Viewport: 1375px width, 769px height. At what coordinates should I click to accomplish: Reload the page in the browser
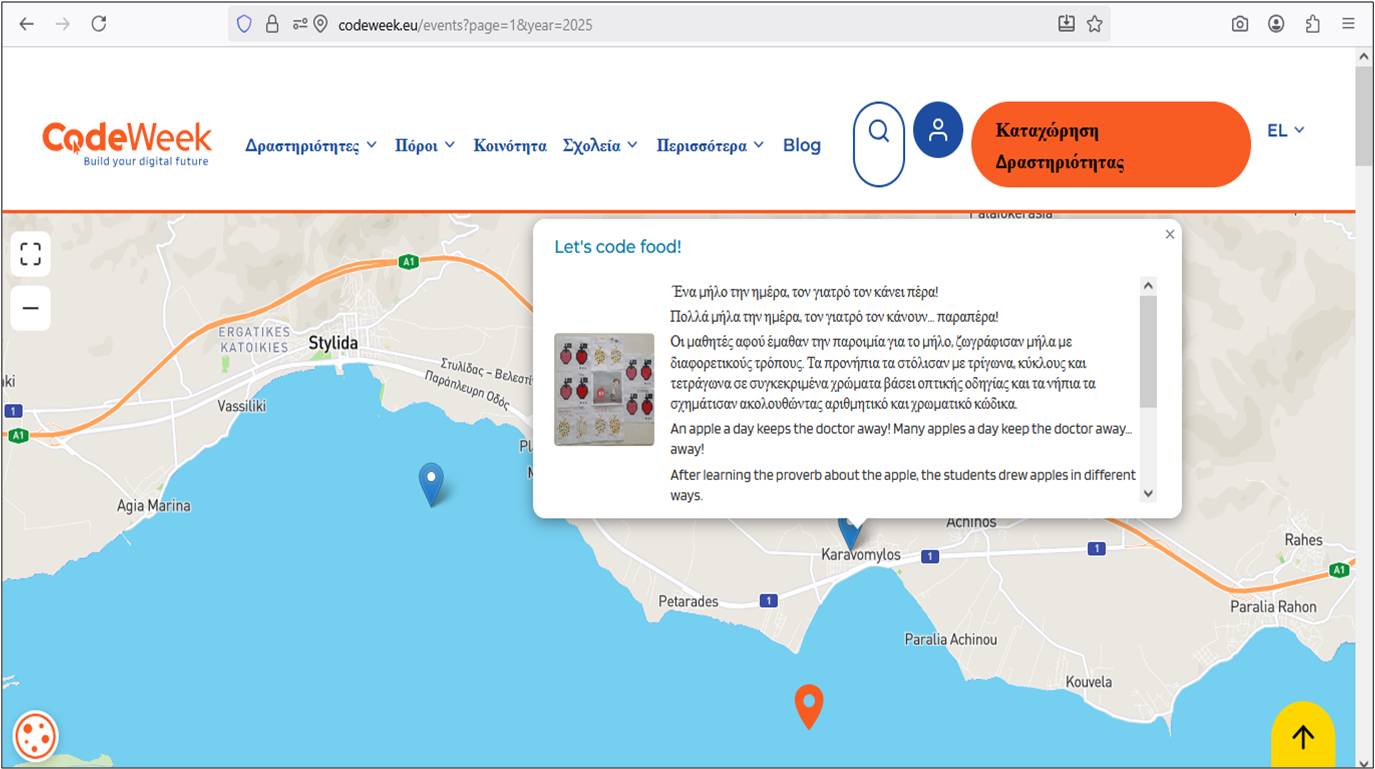point(99,24)
